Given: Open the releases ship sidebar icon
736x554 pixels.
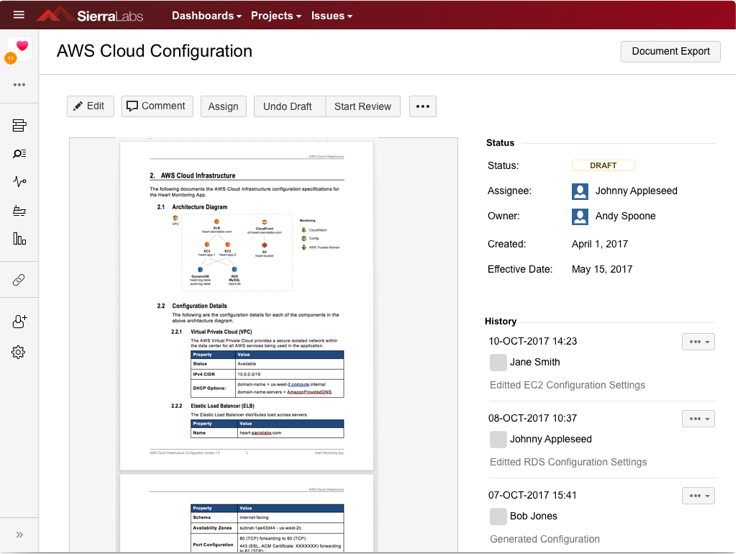Looking at the screenshot, I should pyautogui.click(x=19, y=211).
